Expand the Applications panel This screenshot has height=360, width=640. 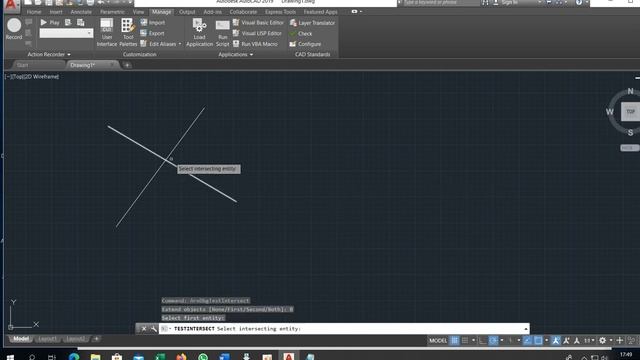(236, 54)
